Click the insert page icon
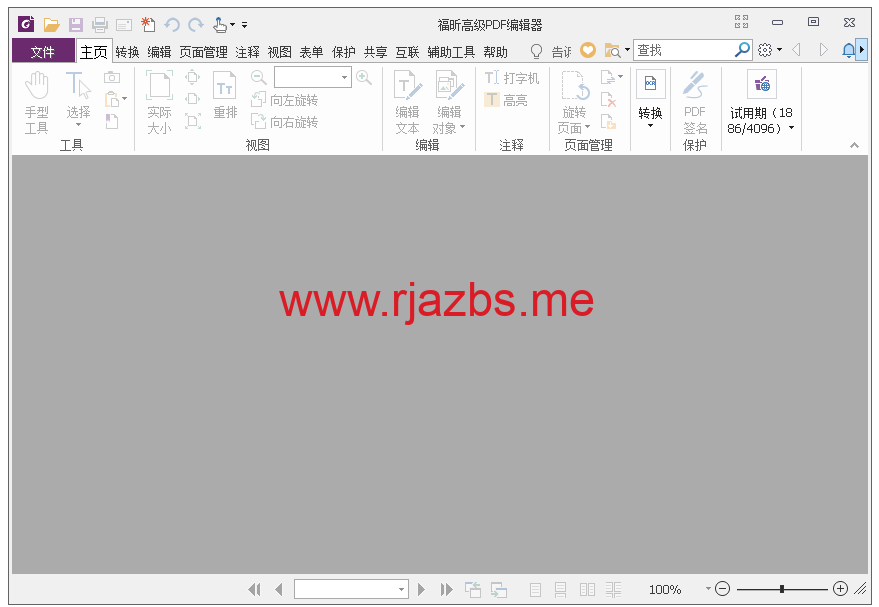Image resolution: width=879 pixels, height=607 pixels. pyautogui.click(x=608, y=122)
